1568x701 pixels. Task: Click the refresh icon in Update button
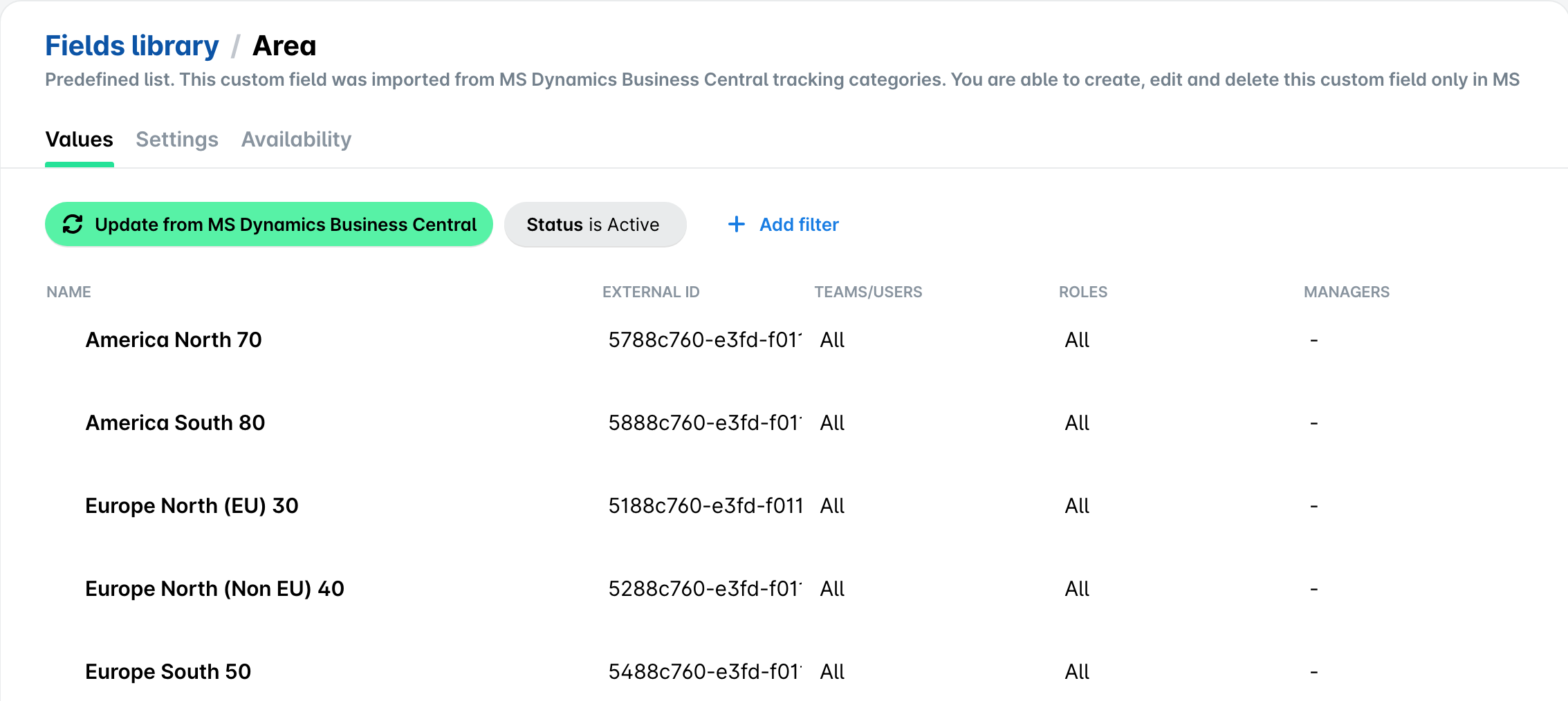(73, 224)
